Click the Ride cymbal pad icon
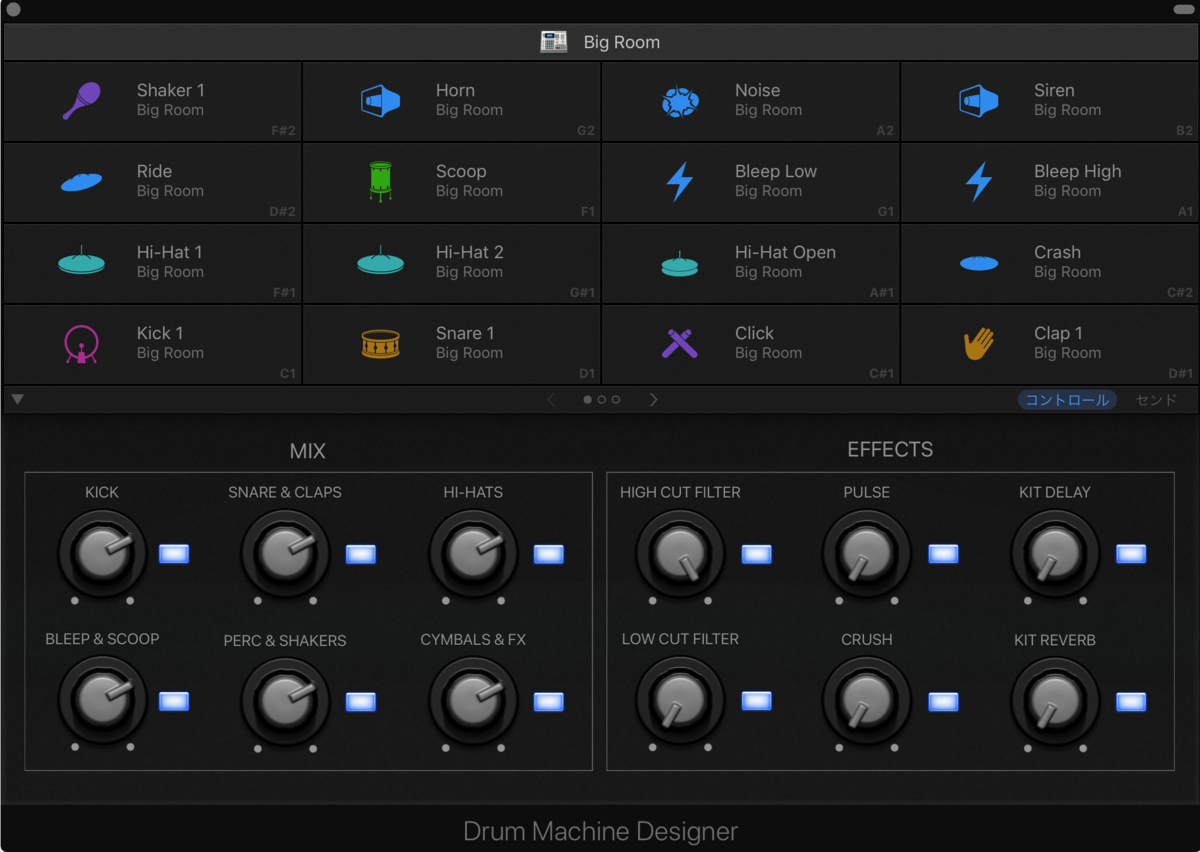This screenshot has height=852, width=1200. (81, 182)
